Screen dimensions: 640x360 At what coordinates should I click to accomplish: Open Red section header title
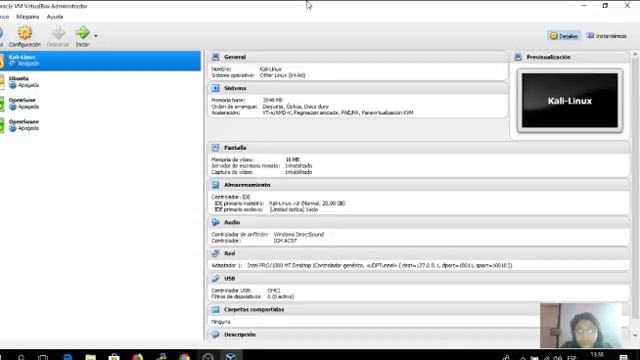coord(229,253)
